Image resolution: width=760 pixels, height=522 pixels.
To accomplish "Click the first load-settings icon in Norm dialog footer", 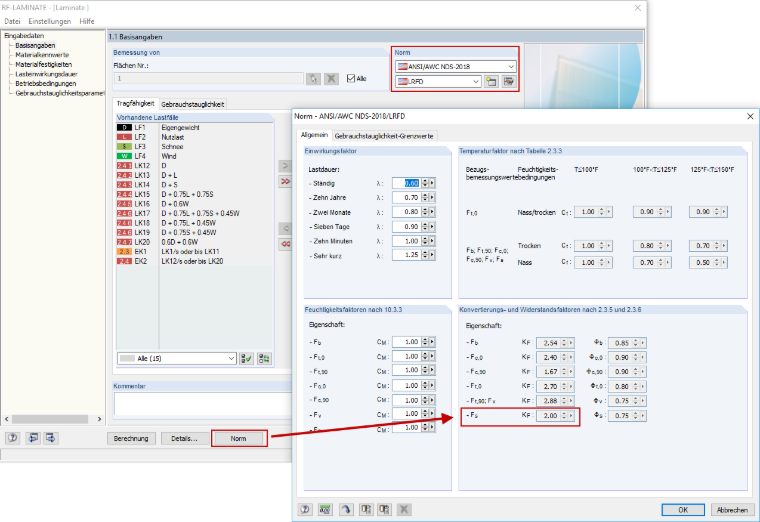I will [x=366, y=509].
